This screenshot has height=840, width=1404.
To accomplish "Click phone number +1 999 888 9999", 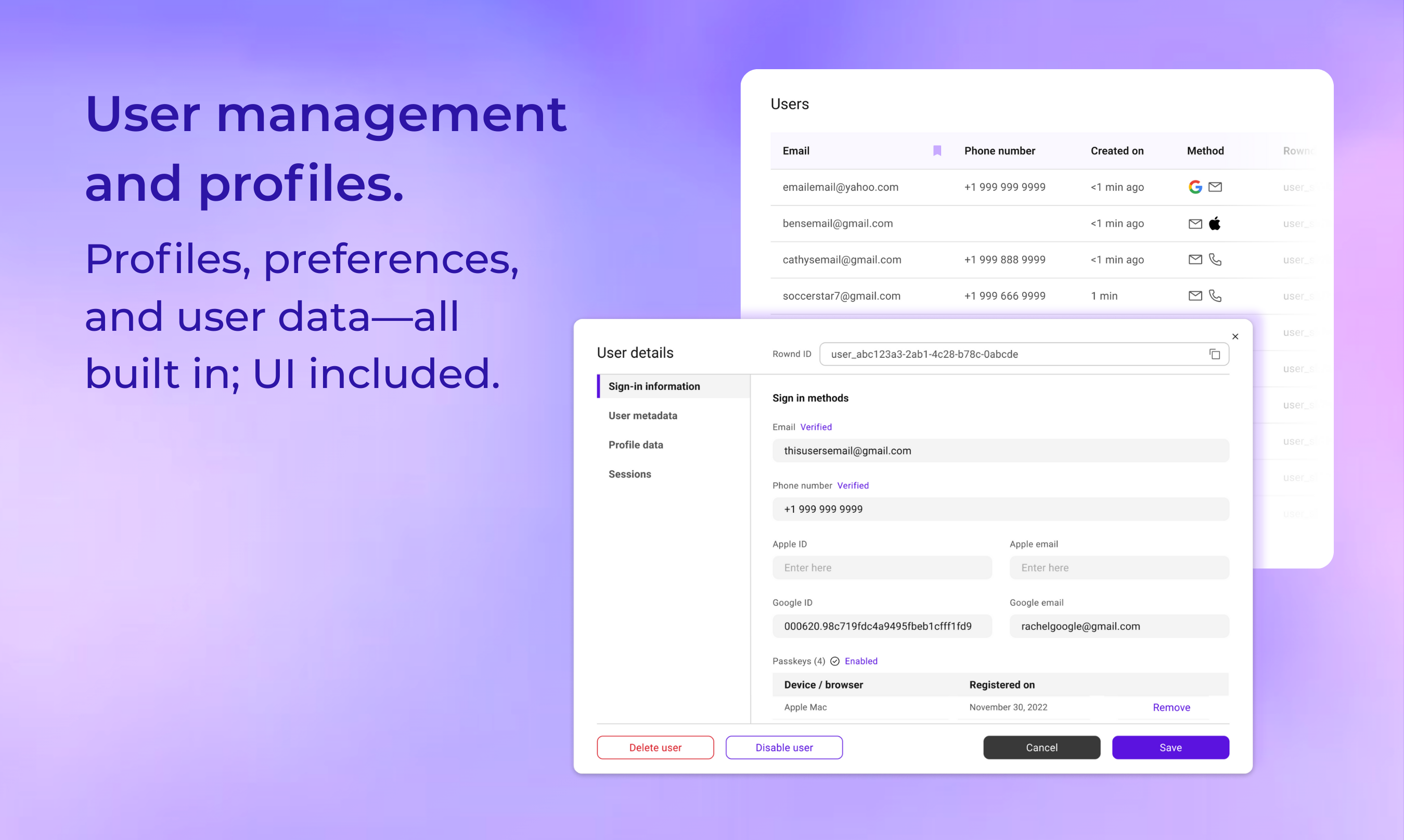I will pyautogui.click(x=1004, y=259).
